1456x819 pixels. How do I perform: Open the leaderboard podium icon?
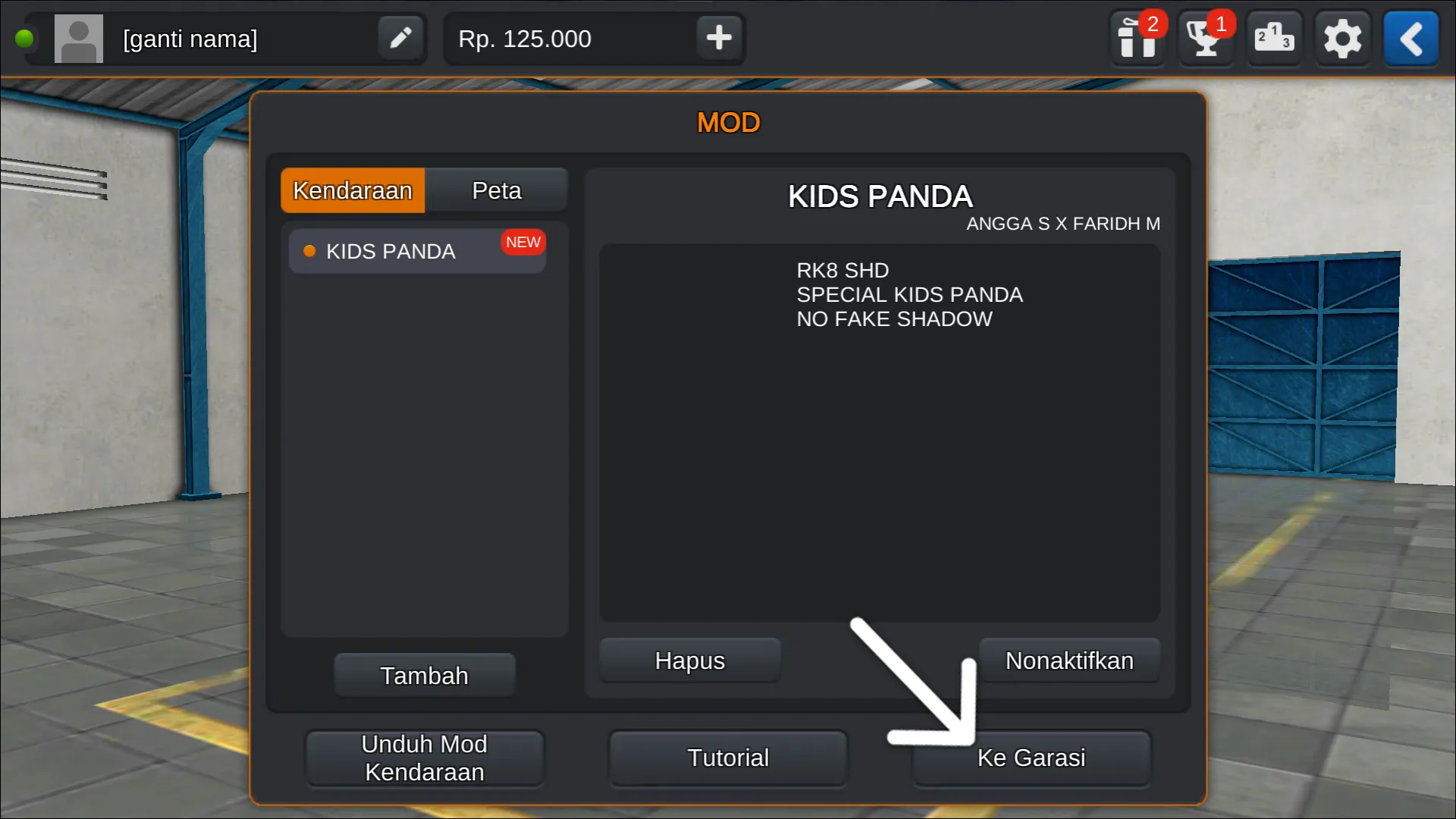coord(1274,38)
